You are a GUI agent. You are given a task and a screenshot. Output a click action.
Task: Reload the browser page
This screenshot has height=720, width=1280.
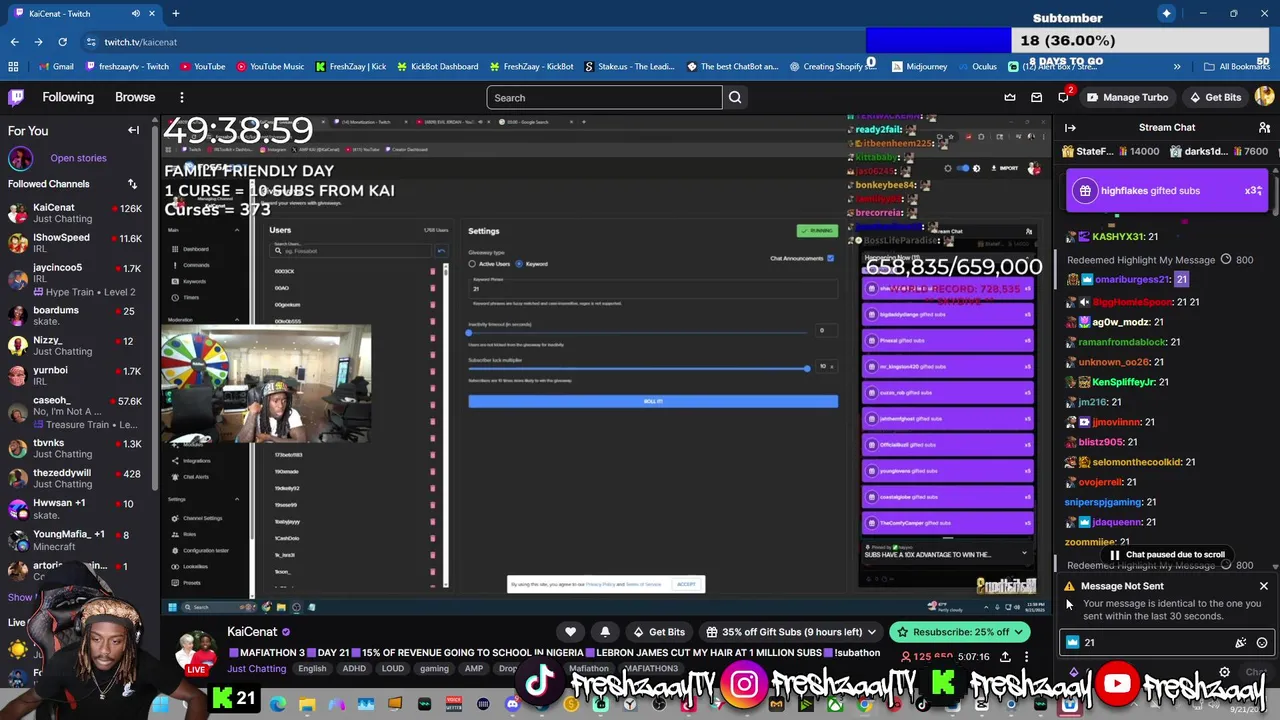(x=62, y=42)
